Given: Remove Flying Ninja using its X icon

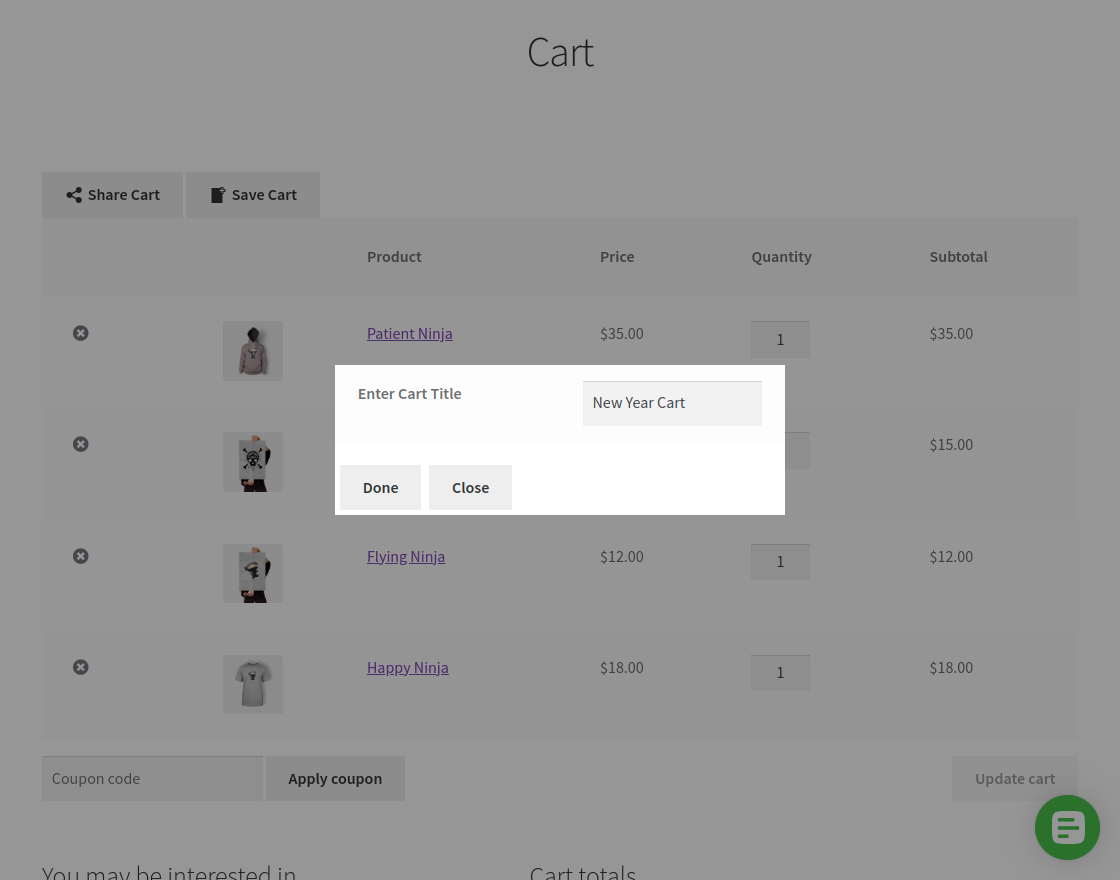Looking at the screenshot, I should pos(80,556).
